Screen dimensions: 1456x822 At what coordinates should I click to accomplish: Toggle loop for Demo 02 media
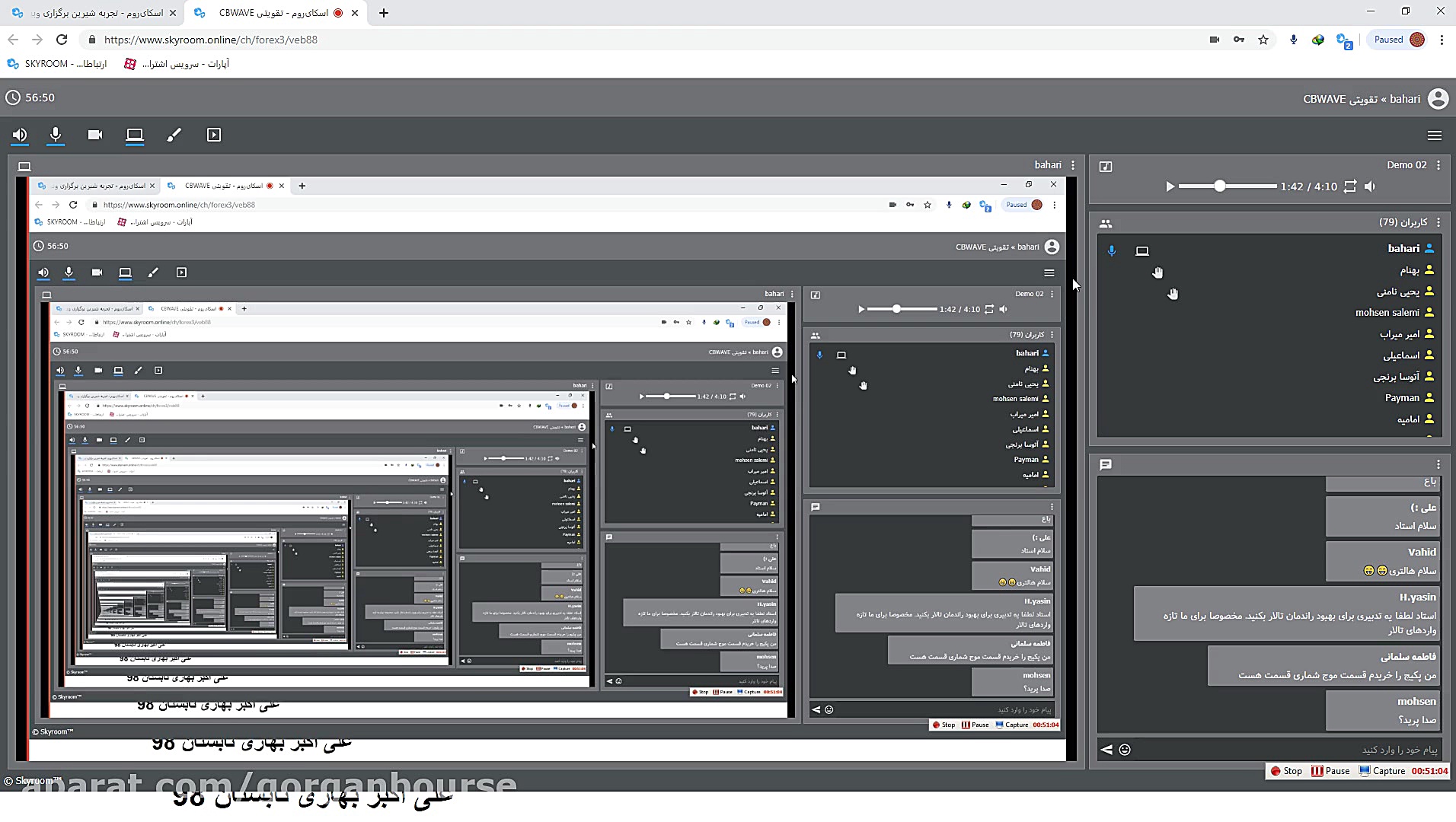click(x=1350, y=186)
